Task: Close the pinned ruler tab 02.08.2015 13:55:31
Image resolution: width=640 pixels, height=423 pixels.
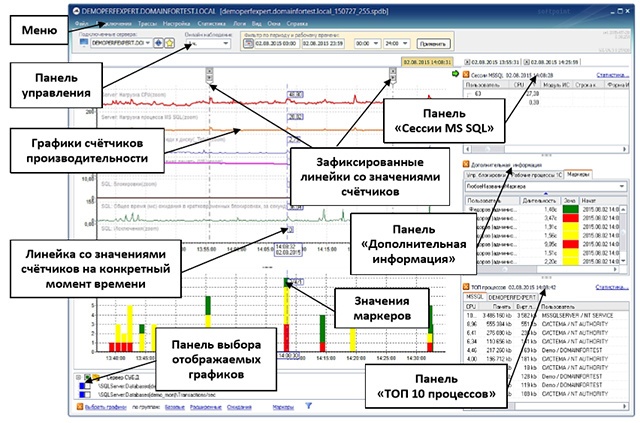Action: [x=467, y=62]
